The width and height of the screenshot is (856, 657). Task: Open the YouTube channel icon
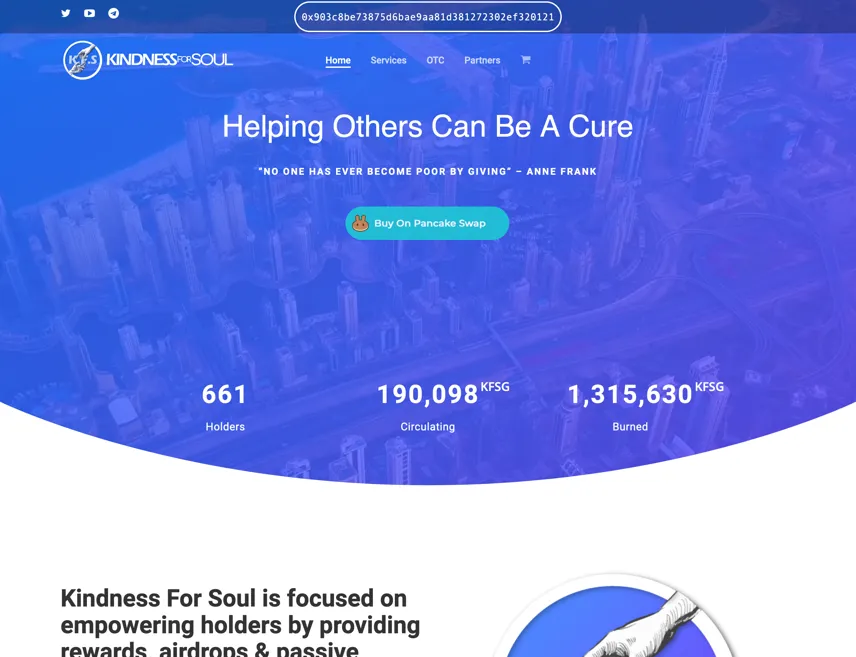[x=90, y=13]
